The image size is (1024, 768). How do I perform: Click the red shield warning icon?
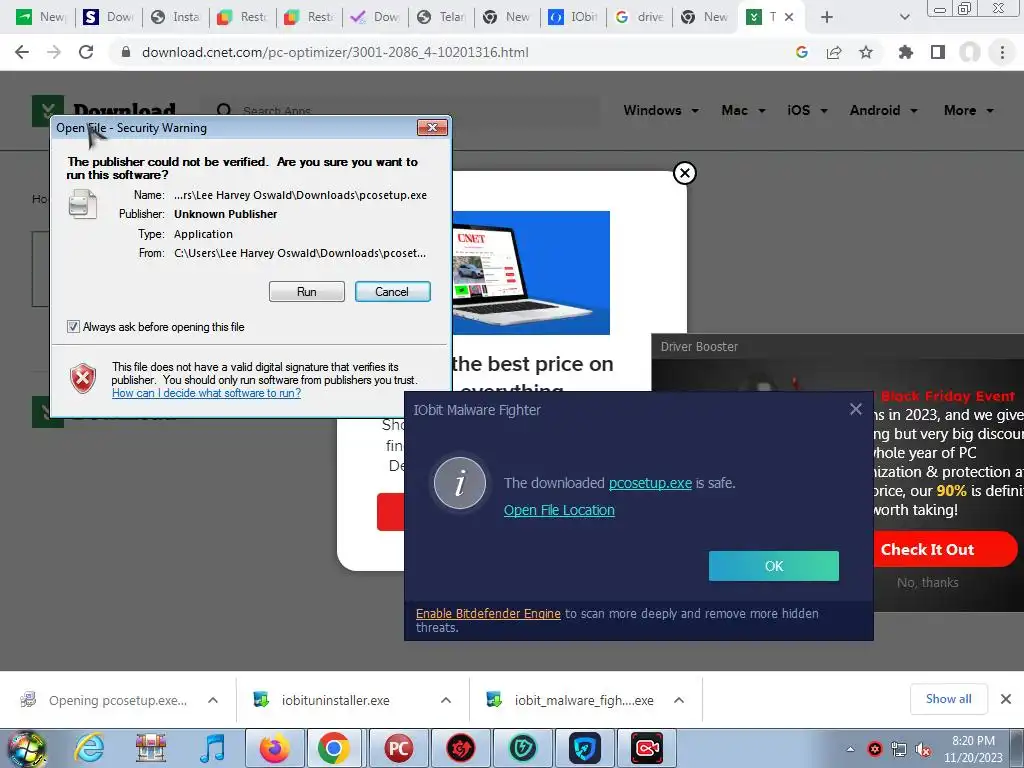pos(83,379)
